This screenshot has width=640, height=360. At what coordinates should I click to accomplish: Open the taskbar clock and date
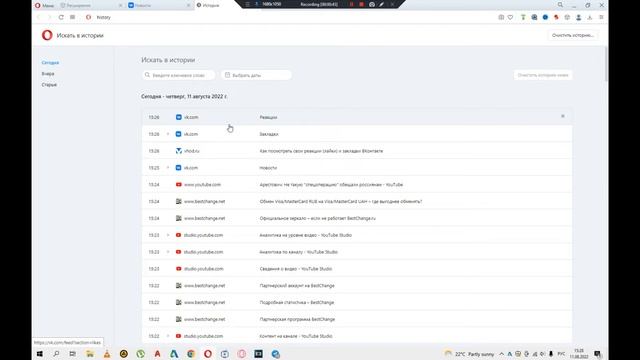[579, 353]
